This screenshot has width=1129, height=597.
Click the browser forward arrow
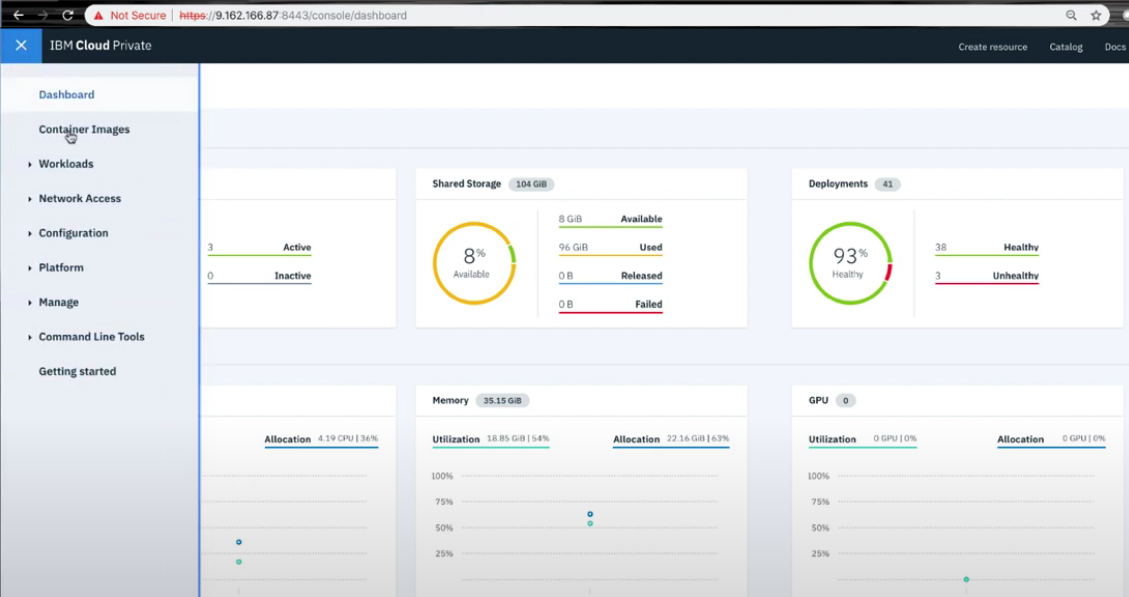click(43, 15)
